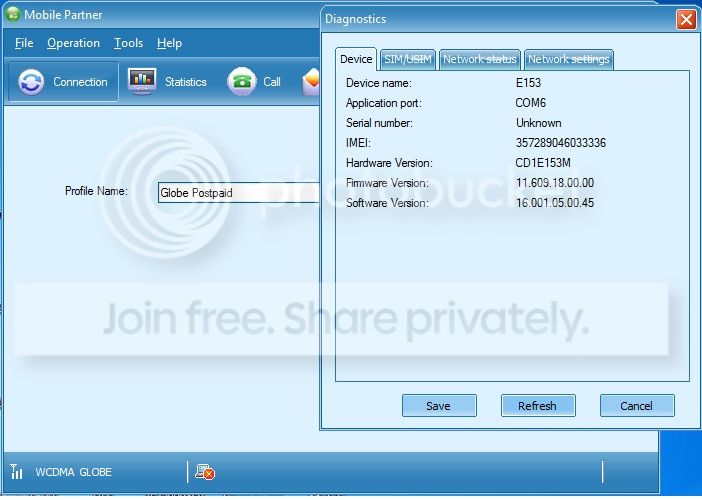Image resolution: width=702 pixels, height=500 pixels.
Task: Click the firmware version value 11.609.18.00.00
Action: click(x=555, y=183)
